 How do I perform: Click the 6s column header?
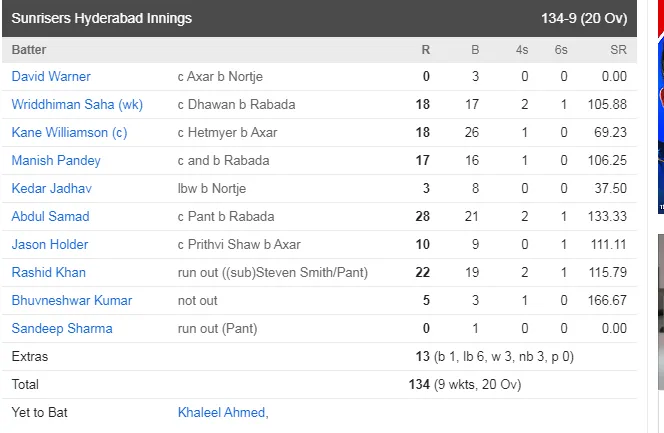(561, 50)
